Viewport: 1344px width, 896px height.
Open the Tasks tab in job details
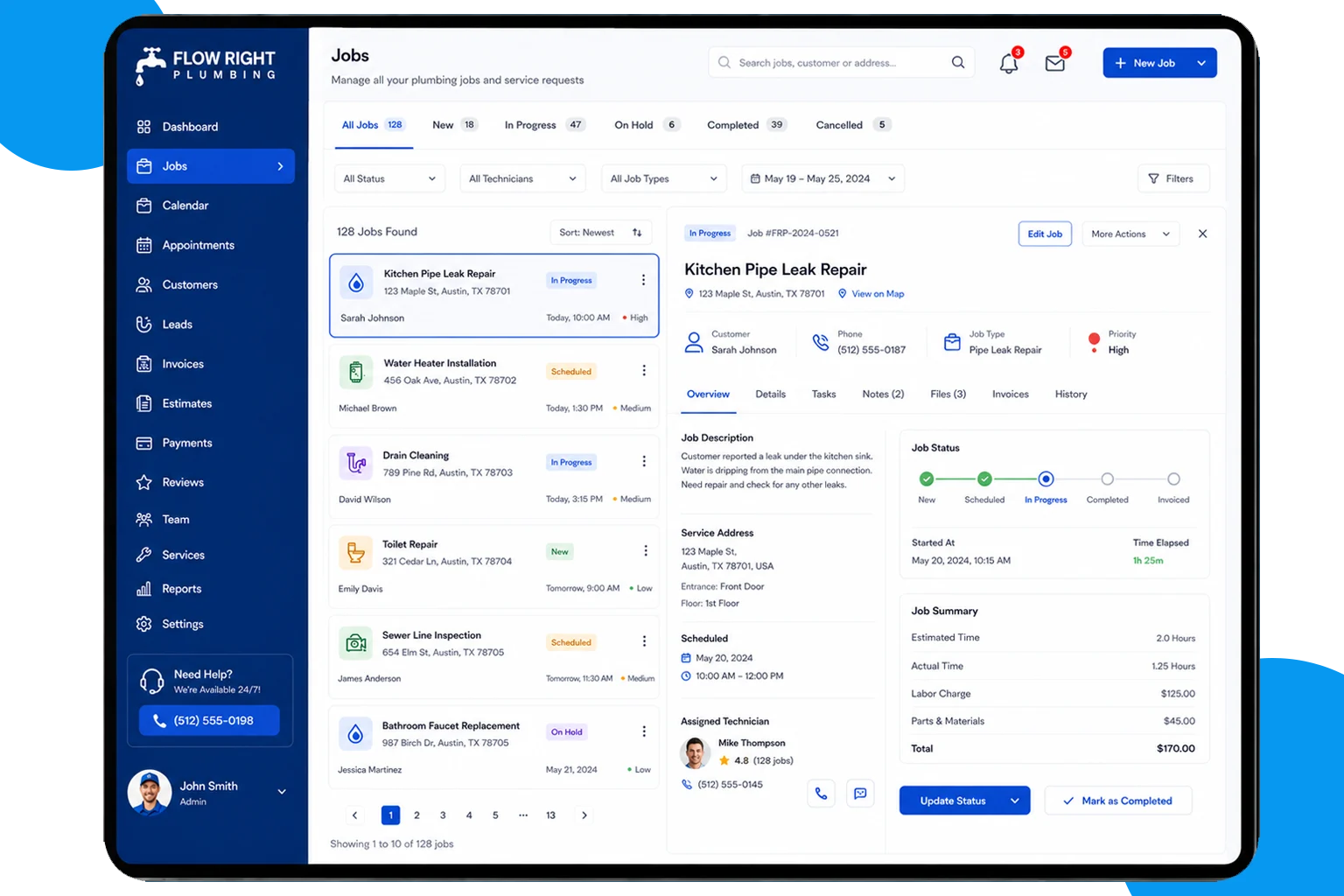pos(823,395)
